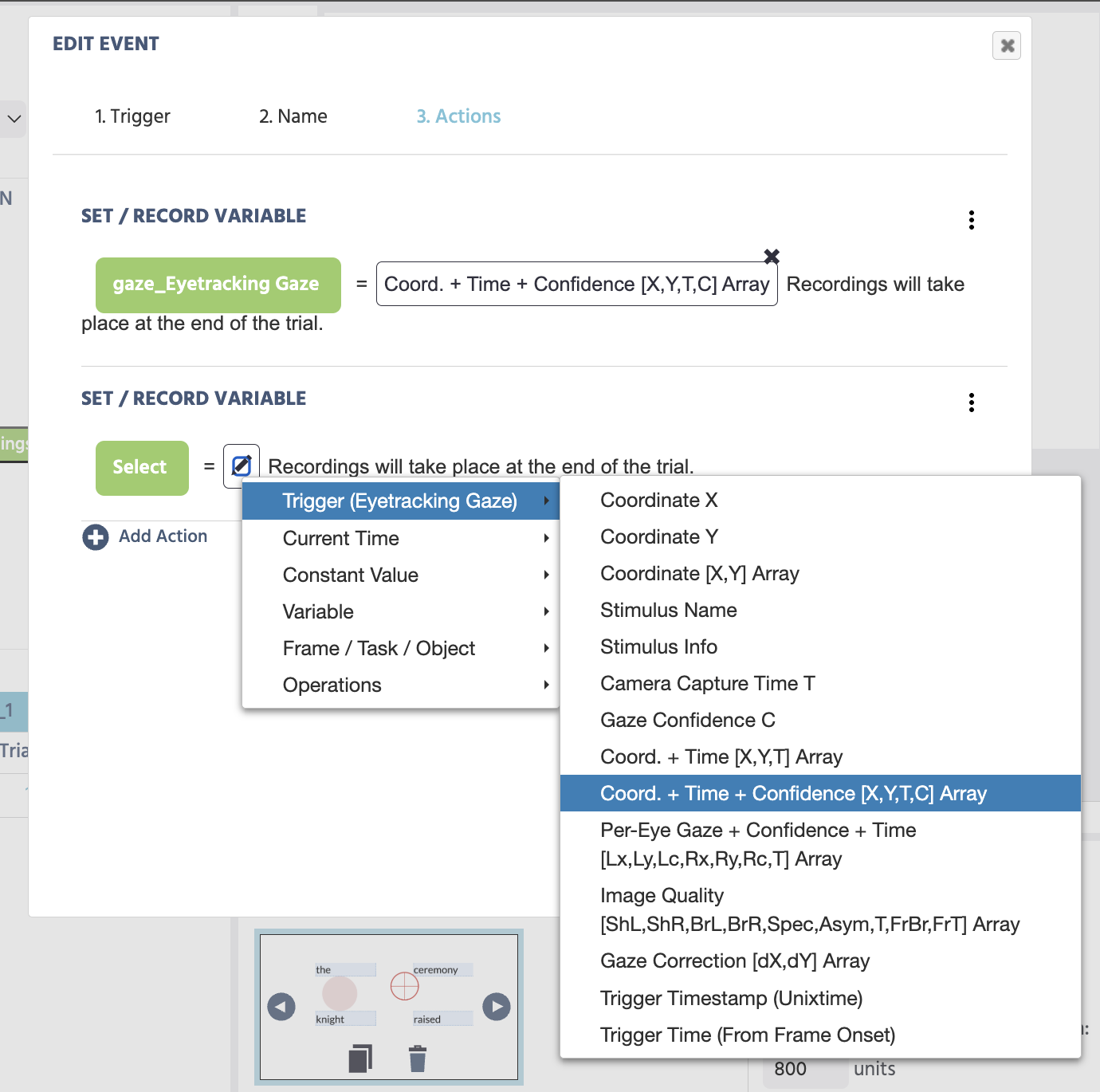Screen dimensions: 1100x1092
Task: Choose Coordinate [X,Y] Array option
Action: [820, 573]
